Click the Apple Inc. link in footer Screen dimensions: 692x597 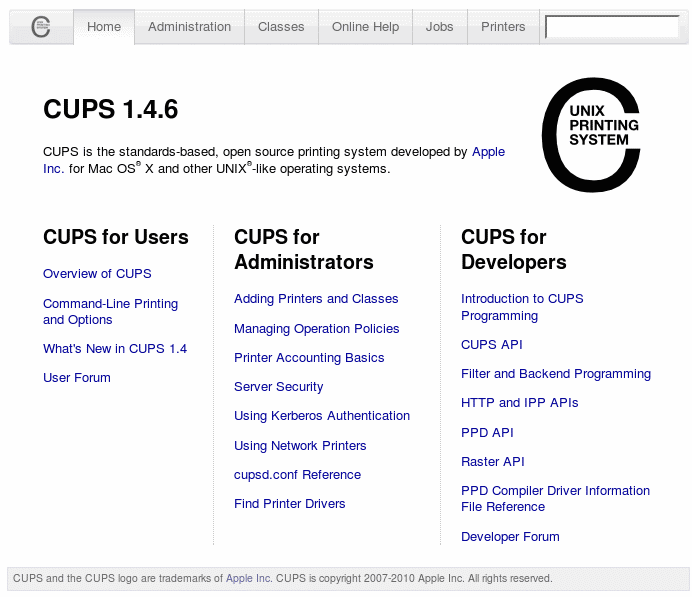(x=248, y=578)
